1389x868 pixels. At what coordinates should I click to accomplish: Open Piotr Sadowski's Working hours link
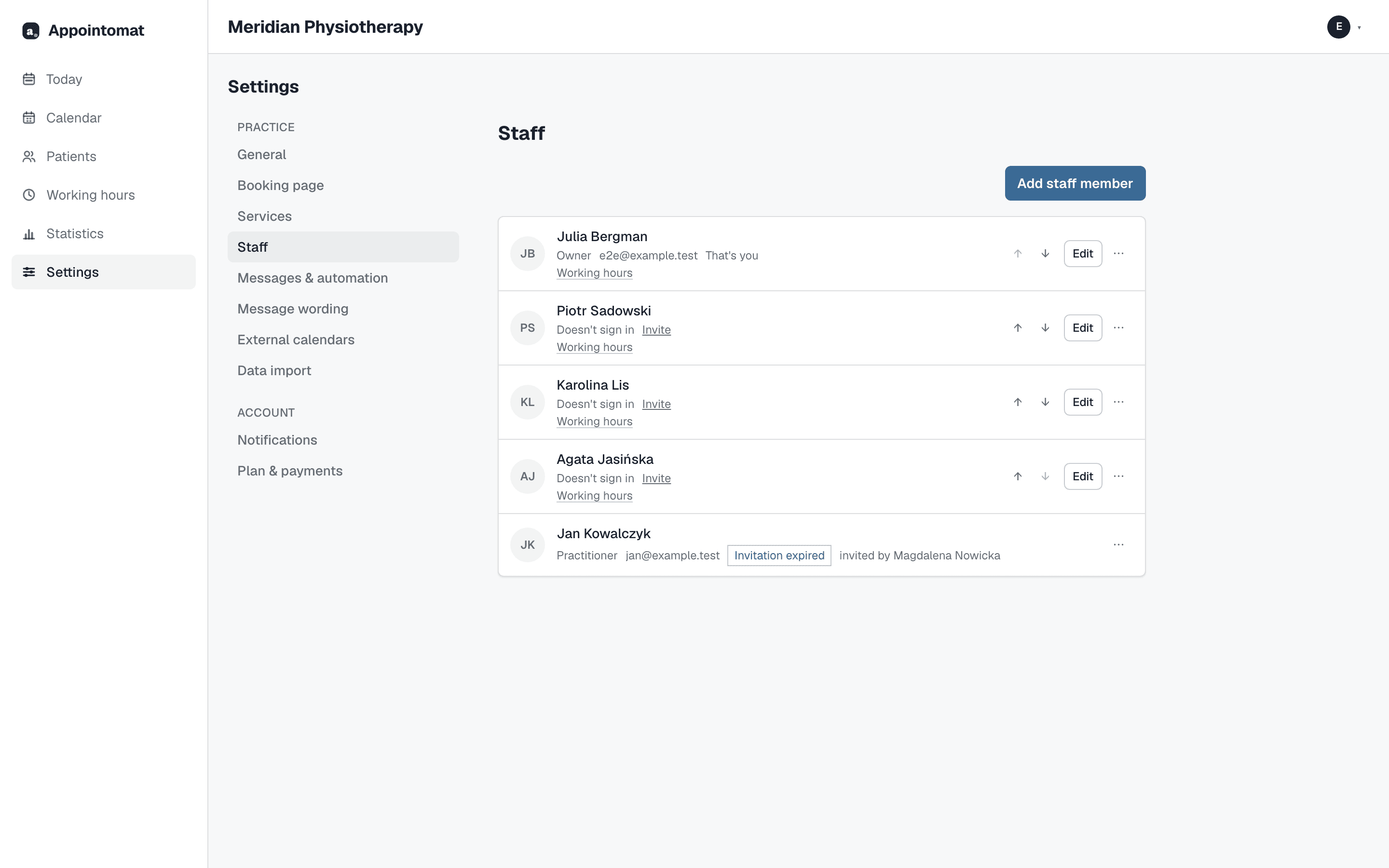click(594, 347)
